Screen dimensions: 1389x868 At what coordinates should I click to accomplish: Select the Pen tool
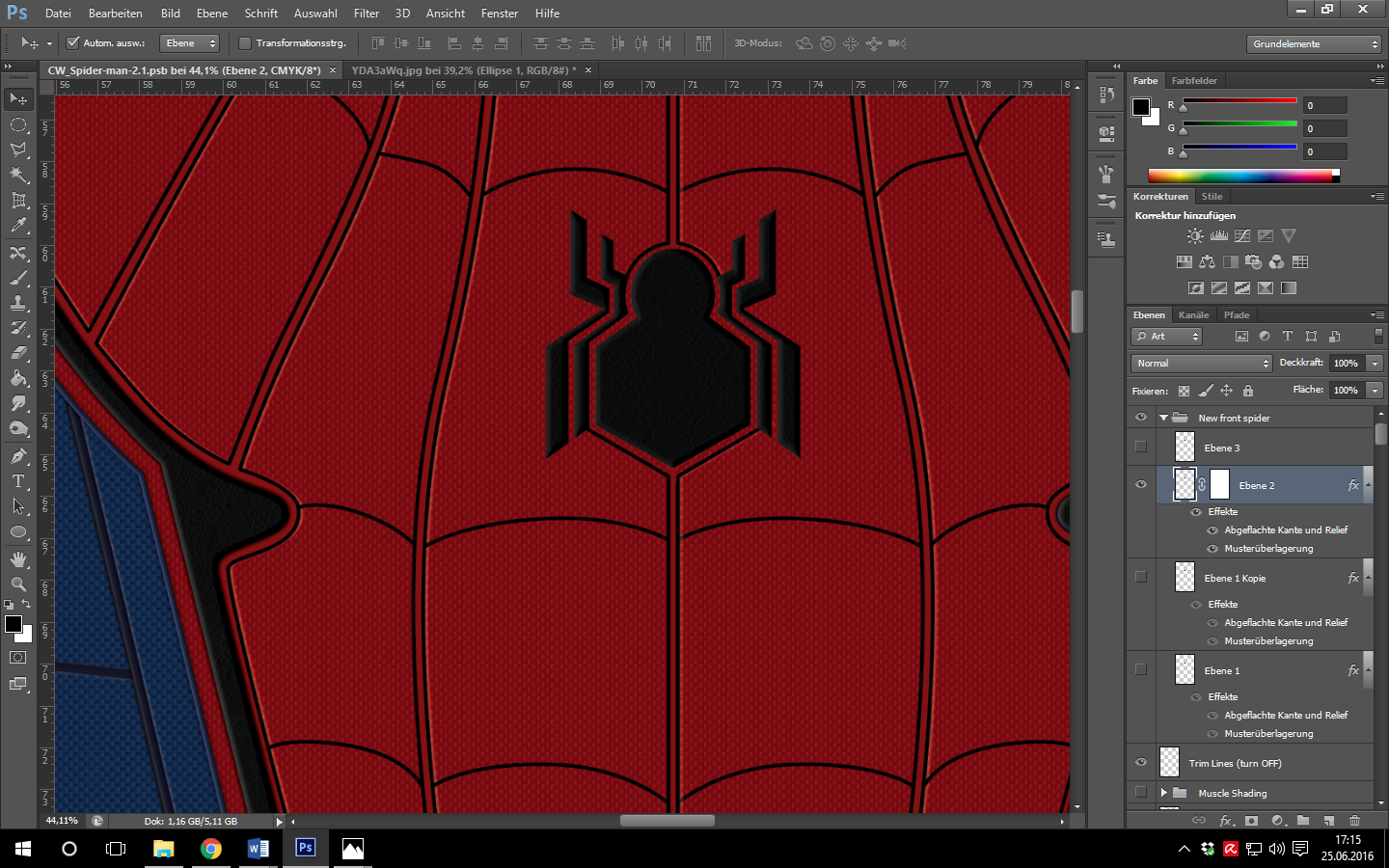click(18, 456)
